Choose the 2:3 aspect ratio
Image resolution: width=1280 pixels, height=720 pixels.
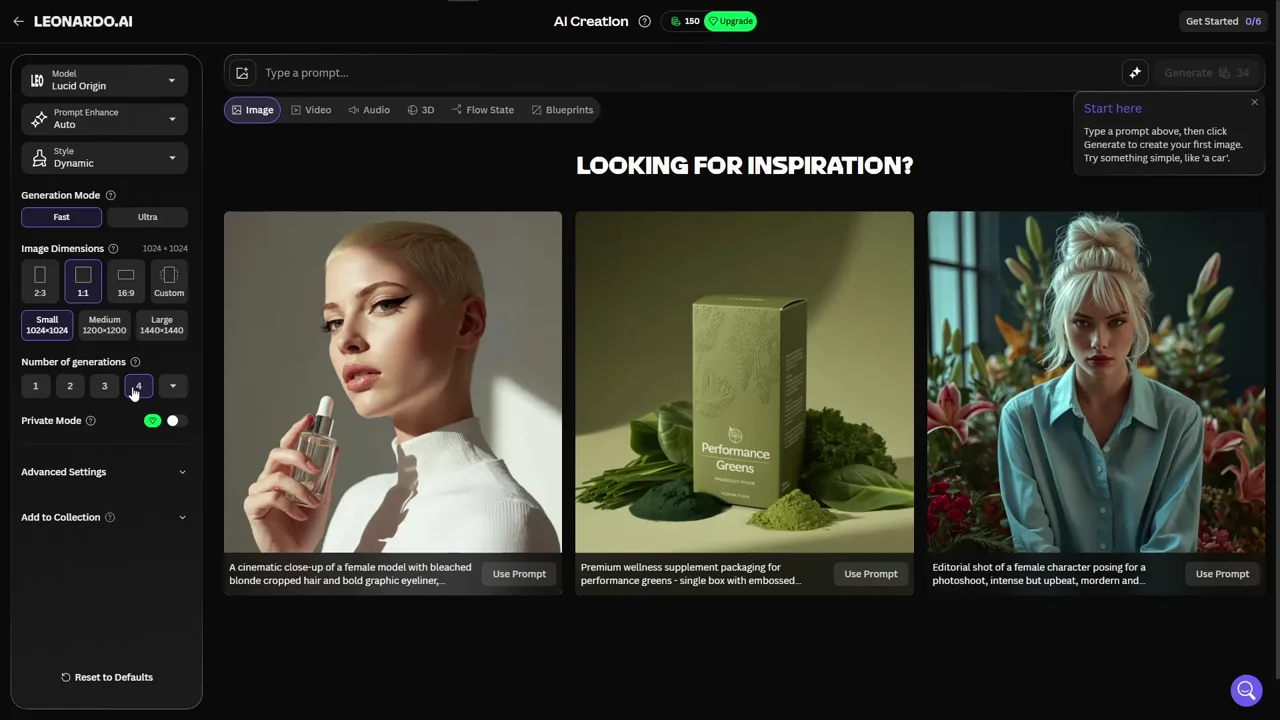point(40,281)
